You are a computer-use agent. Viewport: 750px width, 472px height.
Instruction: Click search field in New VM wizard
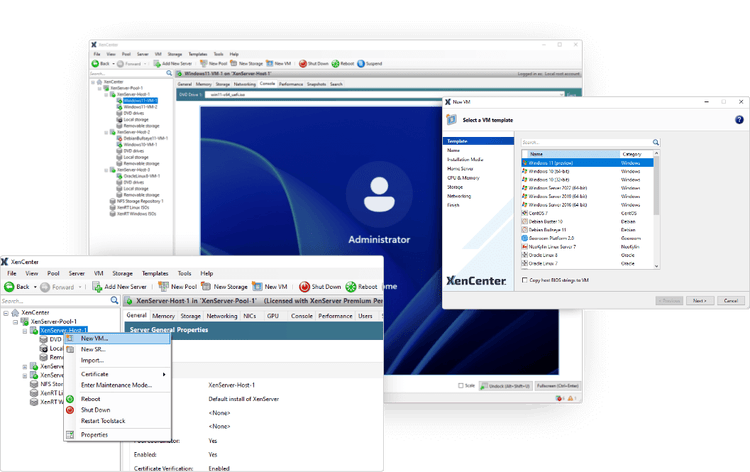click(x=586, y=143)
